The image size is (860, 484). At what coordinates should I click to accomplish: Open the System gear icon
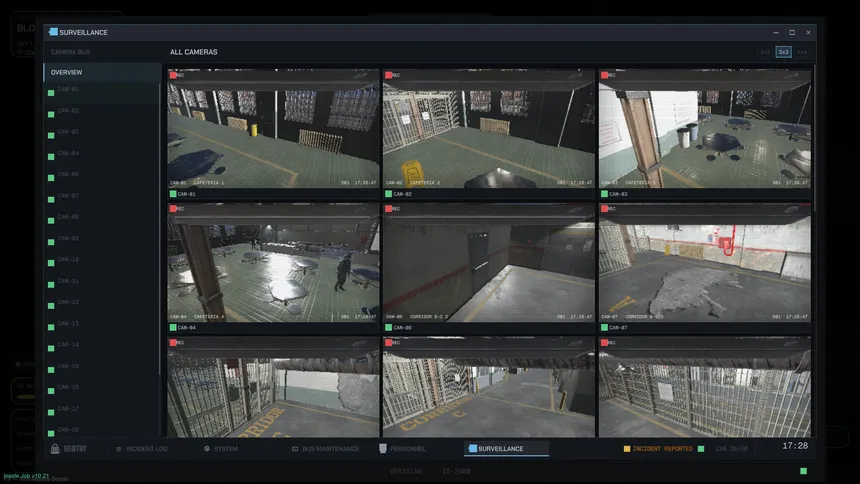[x=207, y=448]
